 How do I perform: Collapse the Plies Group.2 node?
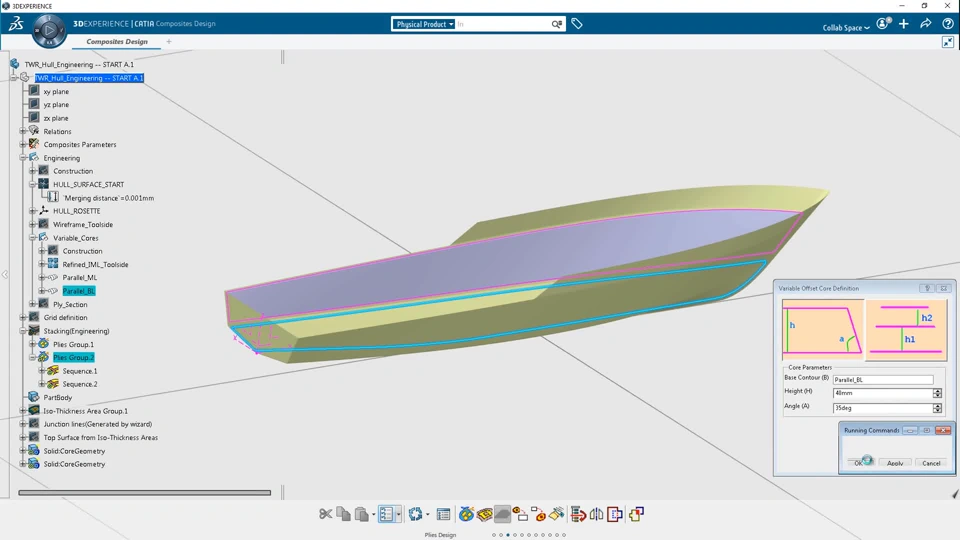[x=32, y=358]
